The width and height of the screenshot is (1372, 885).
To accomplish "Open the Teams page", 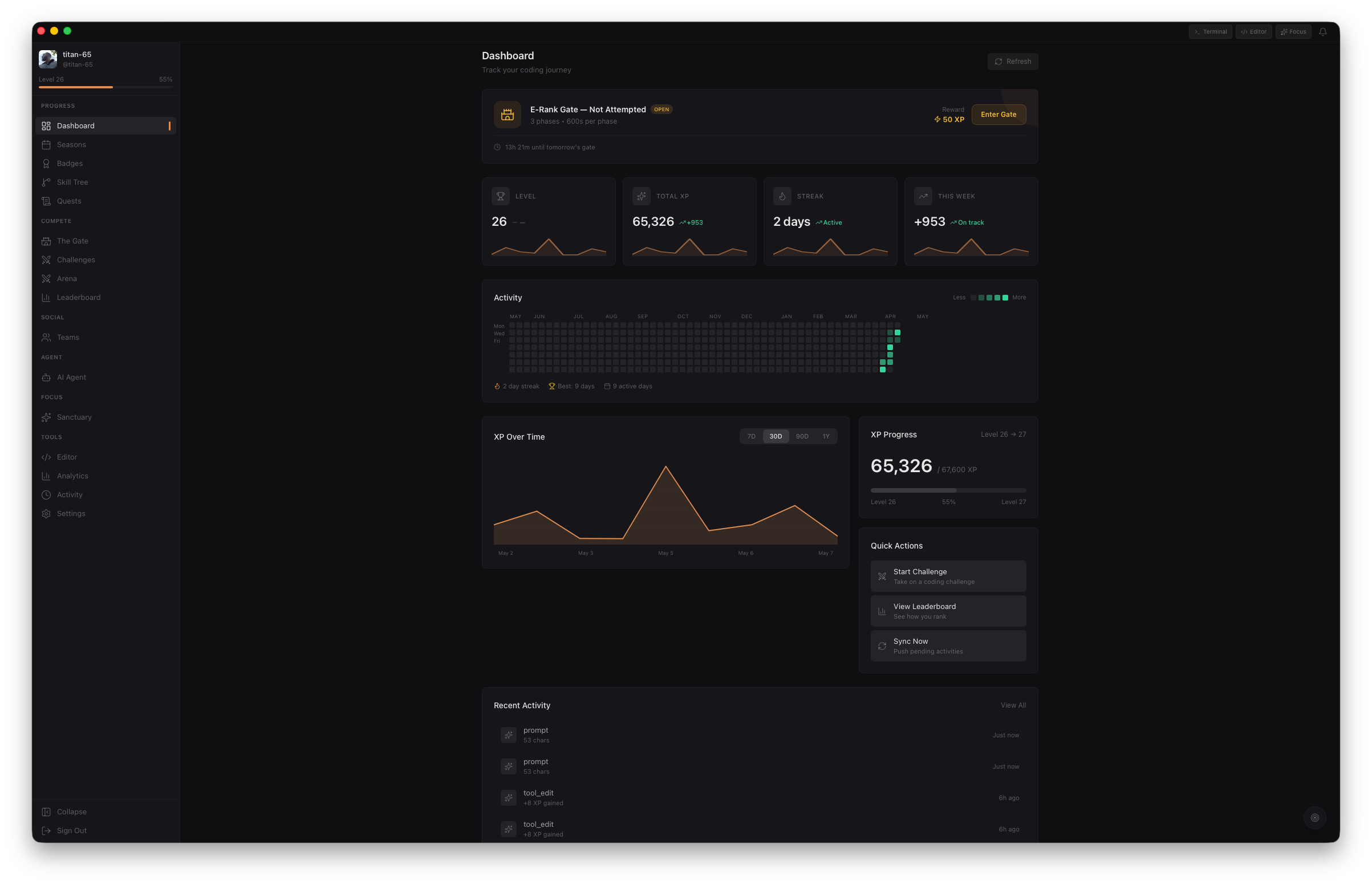I will point(105,338).
